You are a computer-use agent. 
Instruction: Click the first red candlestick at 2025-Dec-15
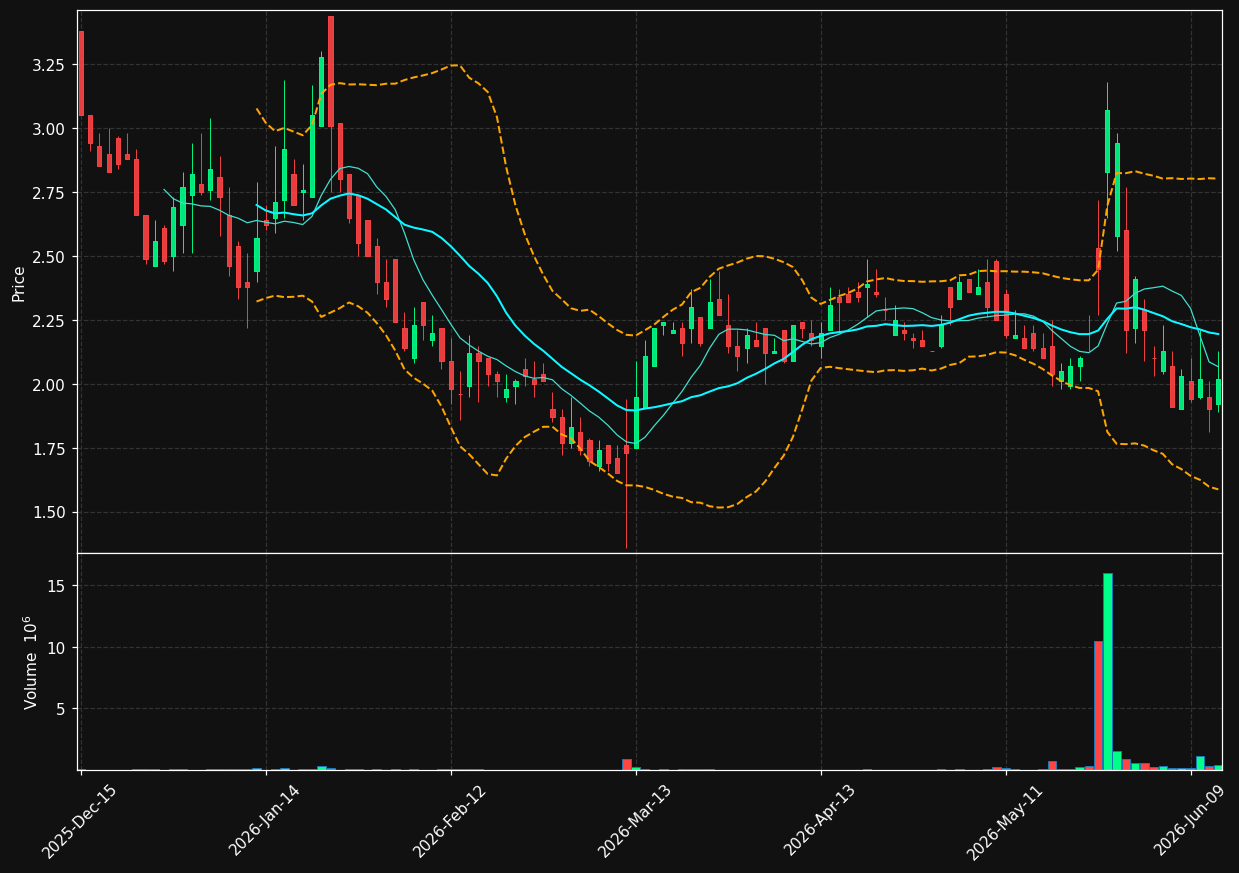(x=81, y=73)
